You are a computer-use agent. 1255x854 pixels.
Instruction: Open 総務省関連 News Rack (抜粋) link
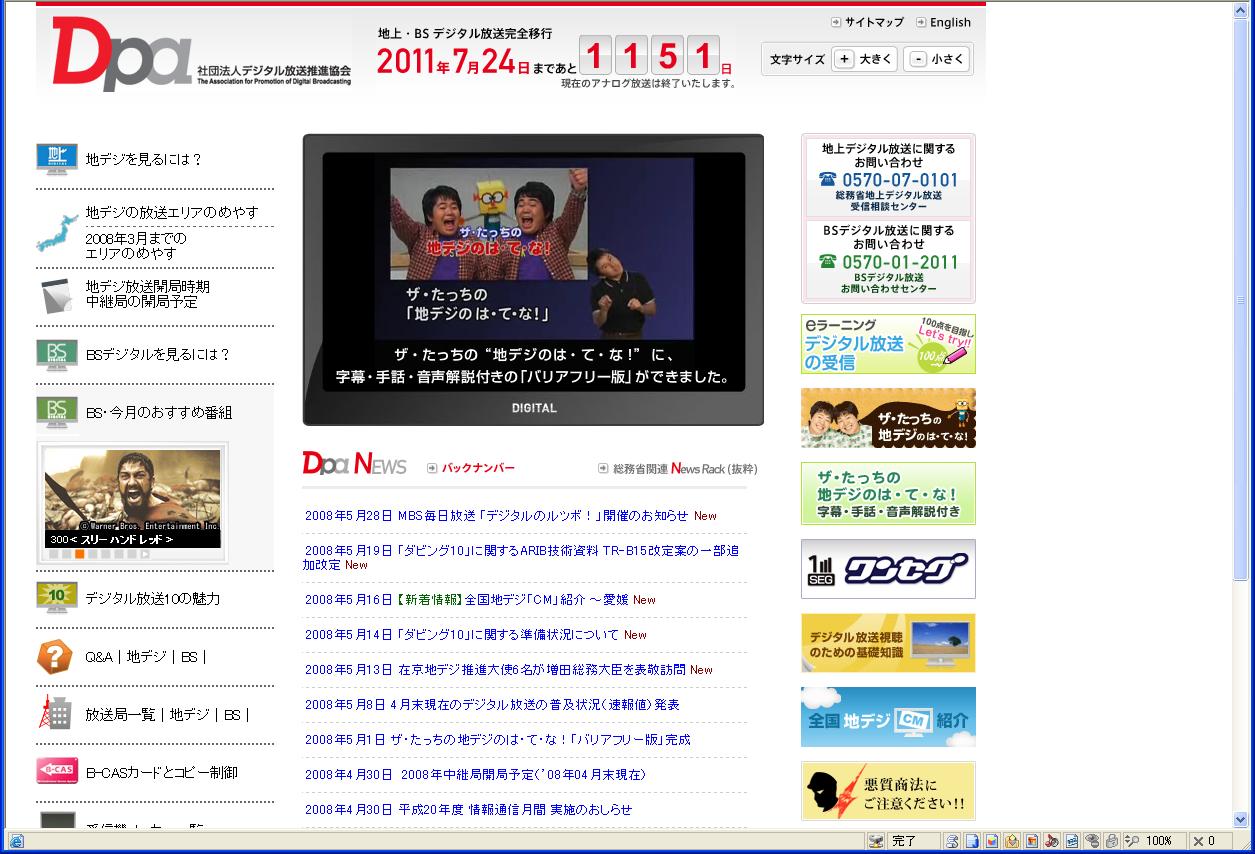pos(678,468)
